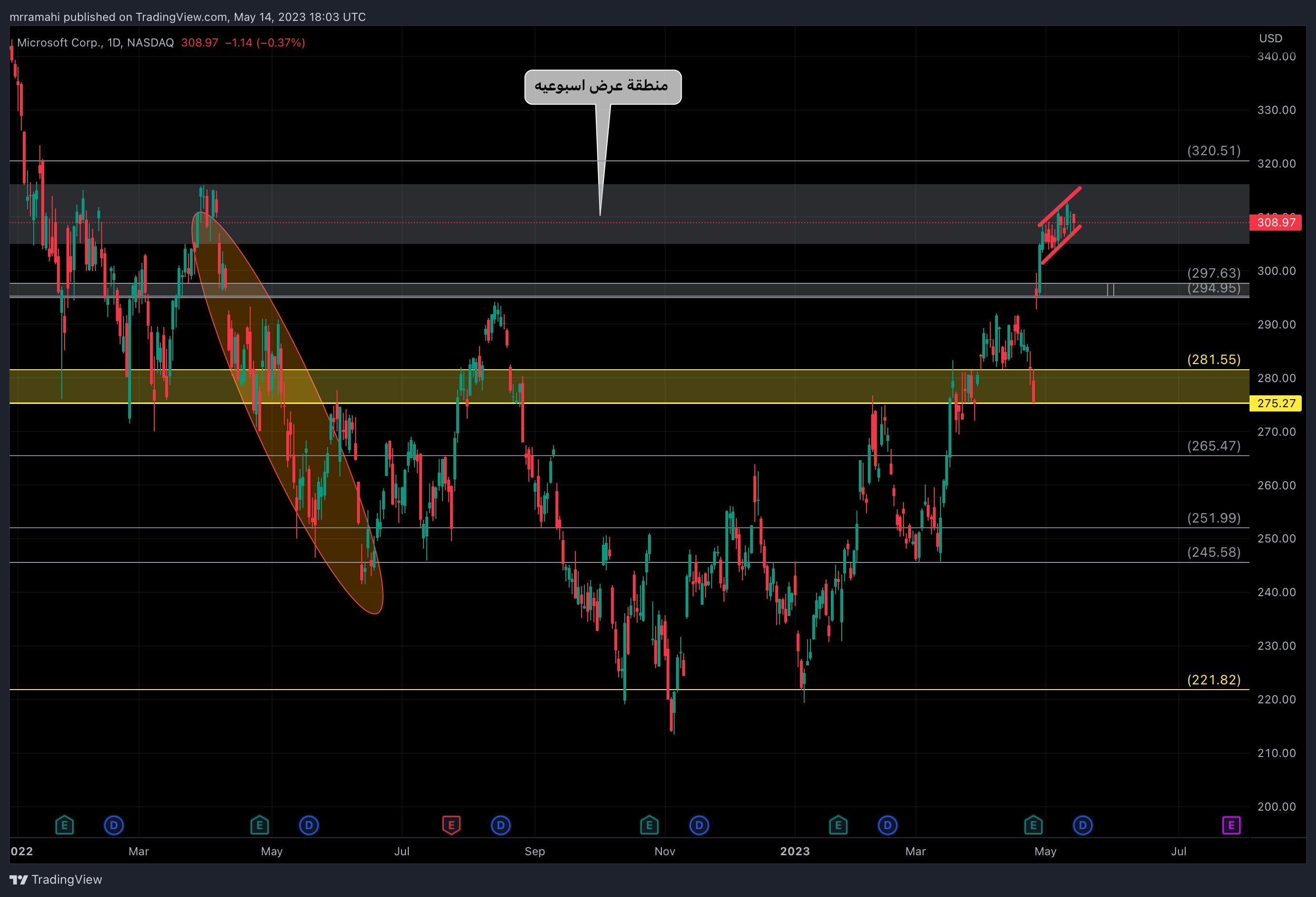
Task: Click the purple upcoming earnings E marker
Action: (x=1231, y=825)
